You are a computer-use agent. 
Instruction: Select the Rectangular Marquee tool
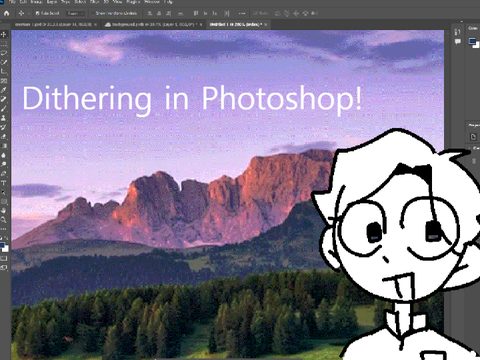pyautogui.click(x=4, y=44)
